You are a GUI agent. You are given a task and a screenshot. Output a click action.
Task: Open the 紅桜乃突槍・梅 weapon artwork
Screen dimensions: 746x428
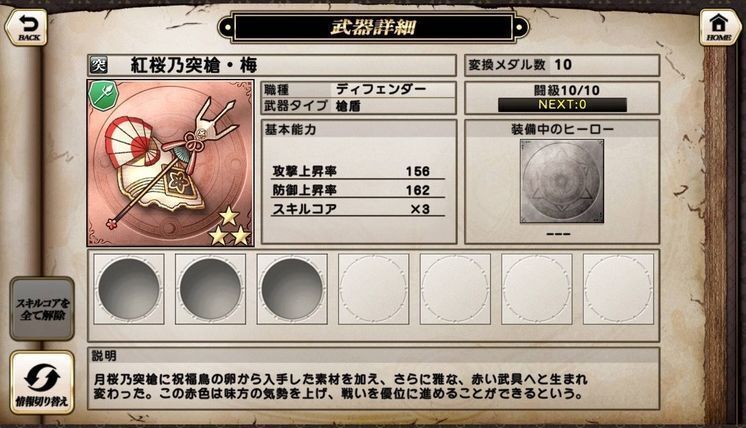coord(170,163)
